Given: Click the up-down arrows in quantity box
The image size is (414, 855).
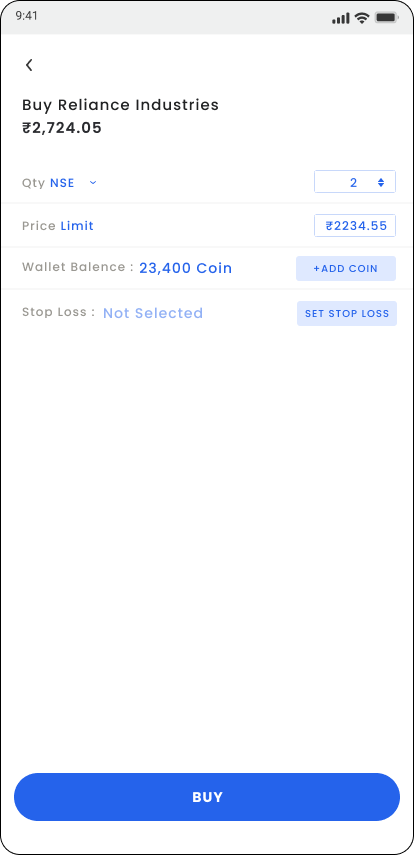Looking at the screenshot, I should (x=381, y=183).
